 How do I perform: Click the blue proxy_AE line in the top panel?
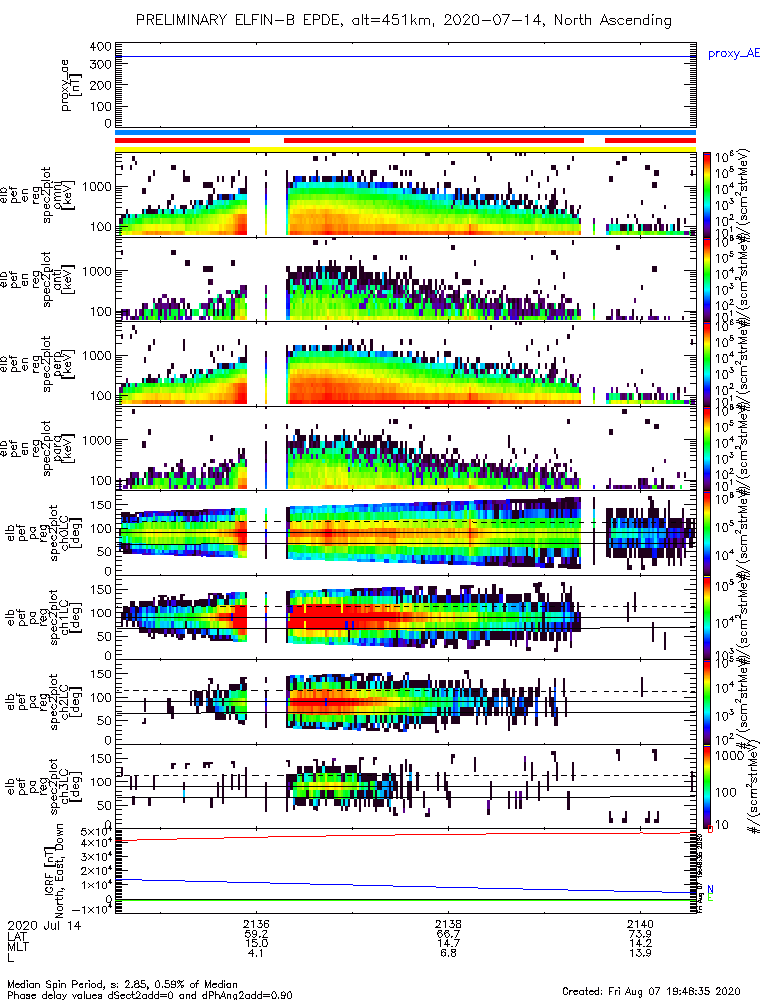pos(406,57)
